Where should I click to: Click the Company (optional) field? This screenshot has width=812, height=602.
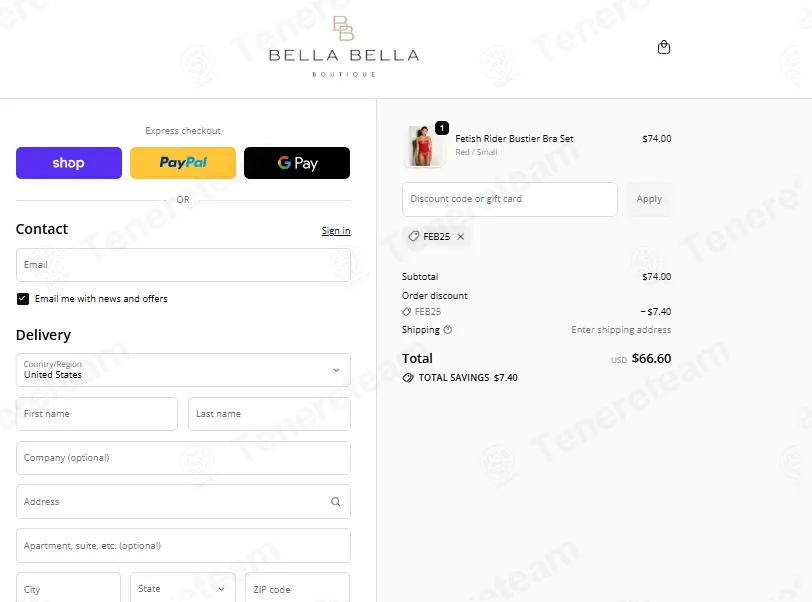coord(183,458)
